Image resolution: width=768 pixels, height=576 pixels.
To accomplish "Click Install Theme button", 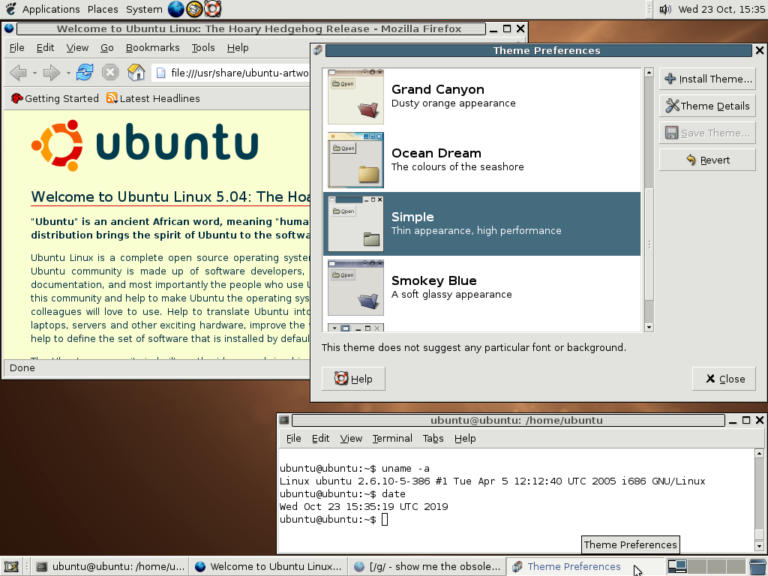I will click(x=707, y=79).
